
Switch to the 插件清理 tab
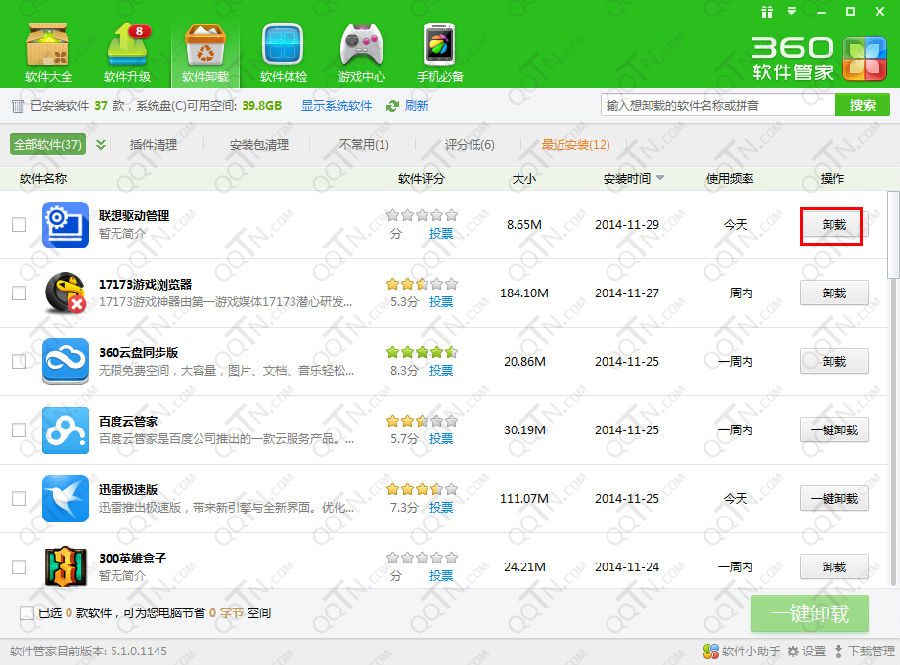(x=153, y=145)
